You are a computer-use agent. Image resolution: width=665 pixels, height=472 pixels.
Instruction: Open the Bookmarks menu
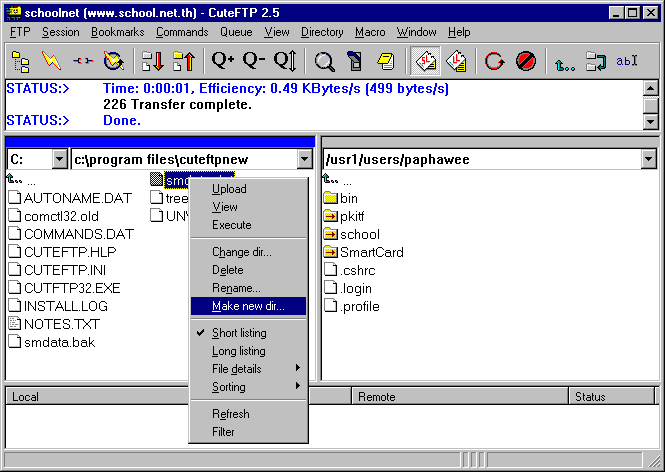(x=117, y=32)
